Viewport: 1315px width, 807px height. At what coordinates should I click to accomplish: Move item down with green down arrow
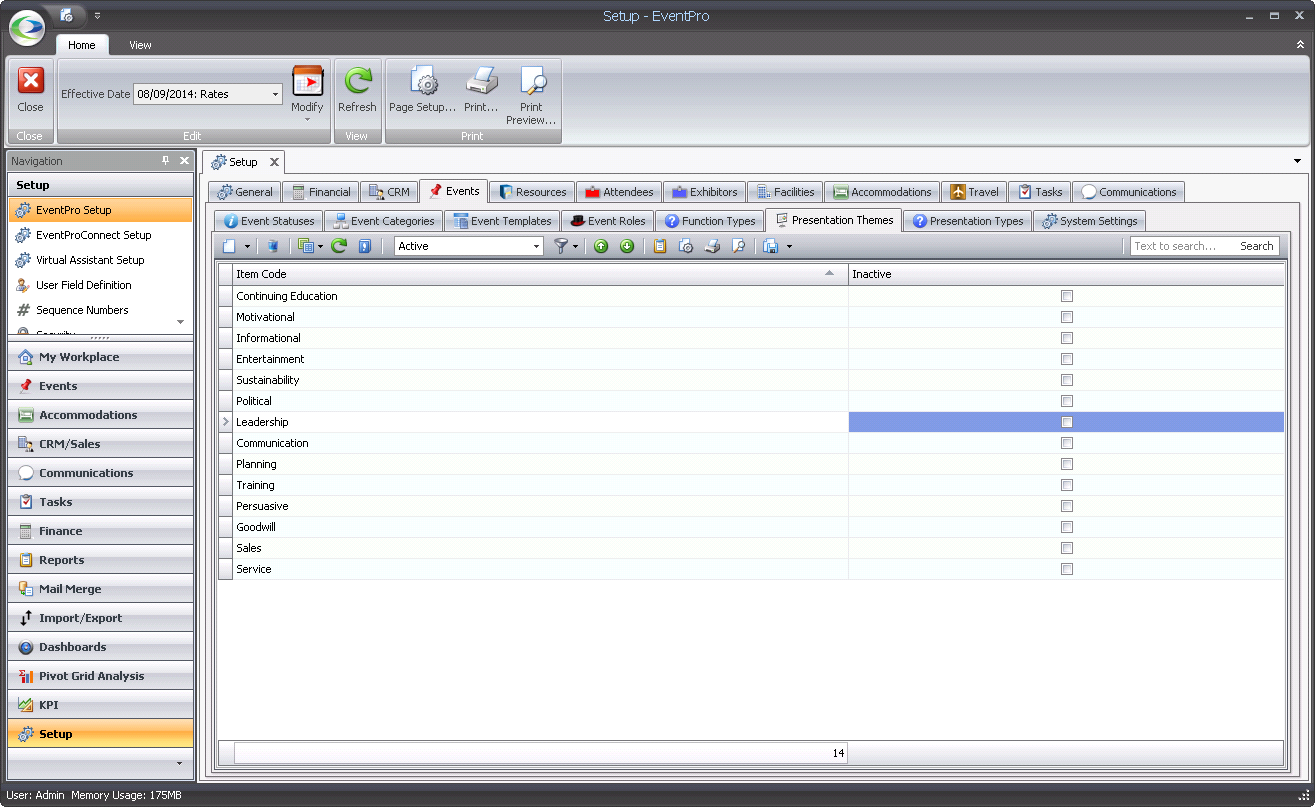coord(627,246)
